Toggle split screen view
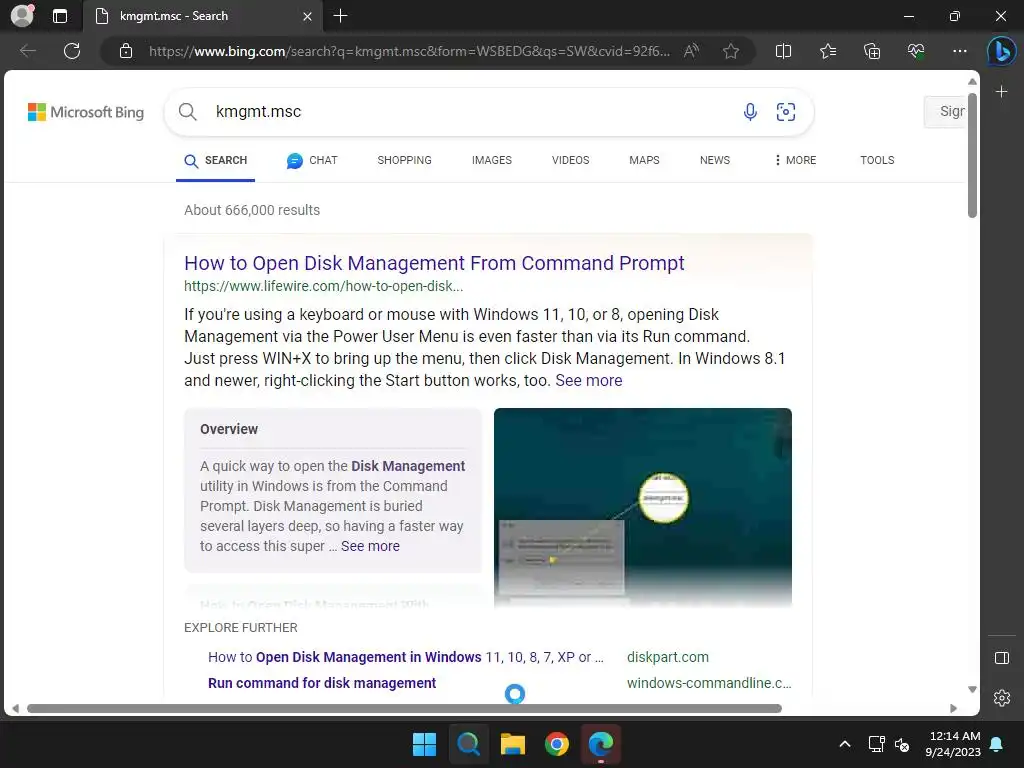The width and height of the screenshot is (1024, 768). coord(783,51)
